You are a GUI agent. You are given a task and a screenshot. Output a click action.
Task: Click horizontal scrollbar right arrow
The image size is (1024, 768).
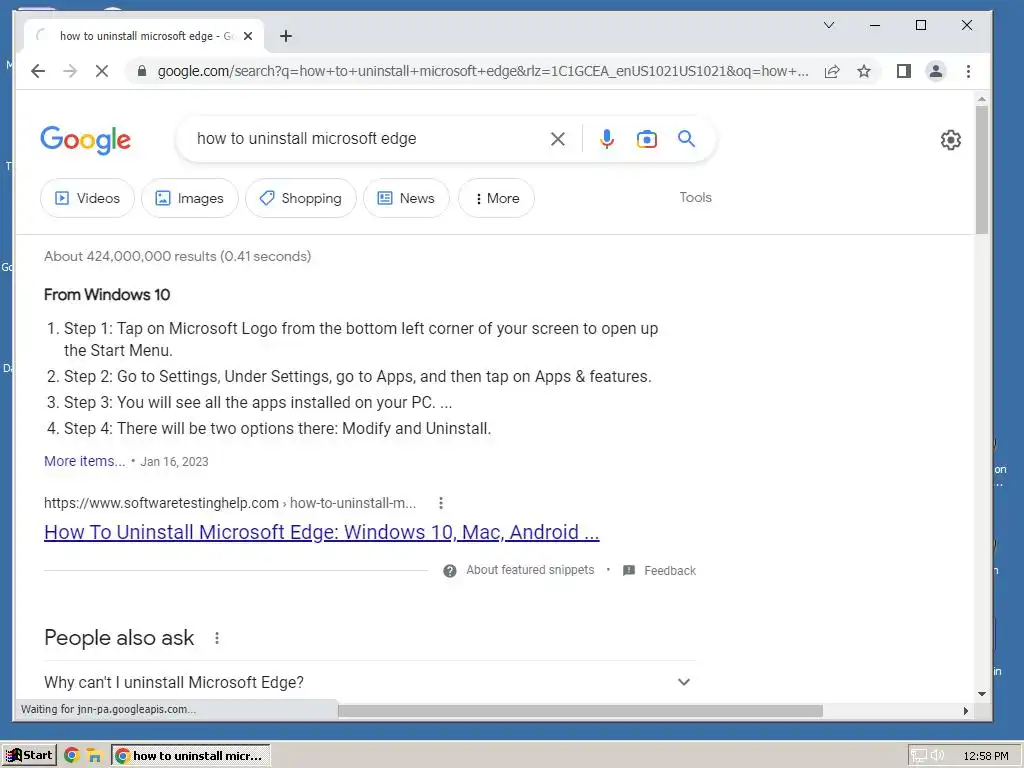point(966,711)
